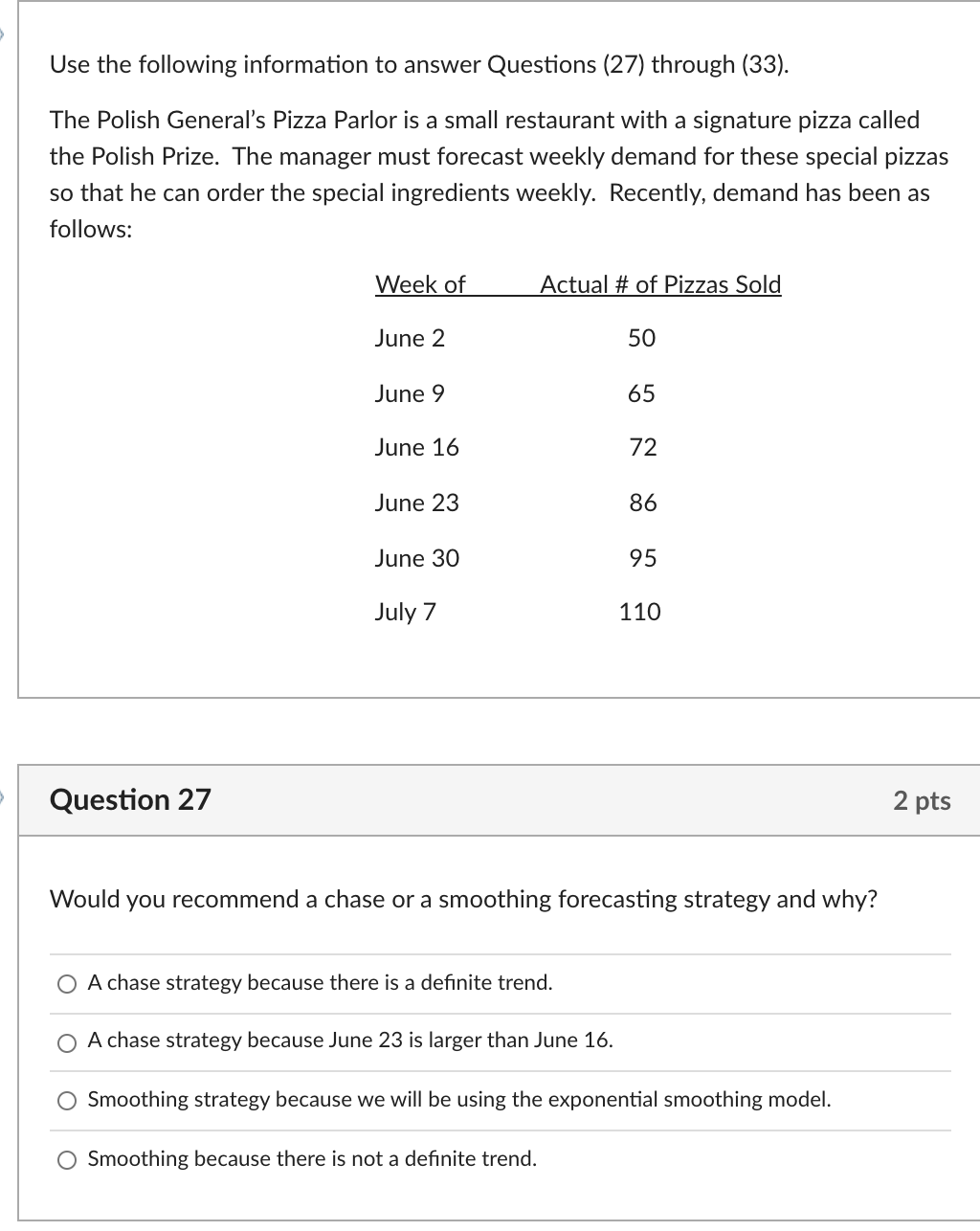Click the demand value '50' for June 2
980x1231 pixels.
(x=643, y=338)
